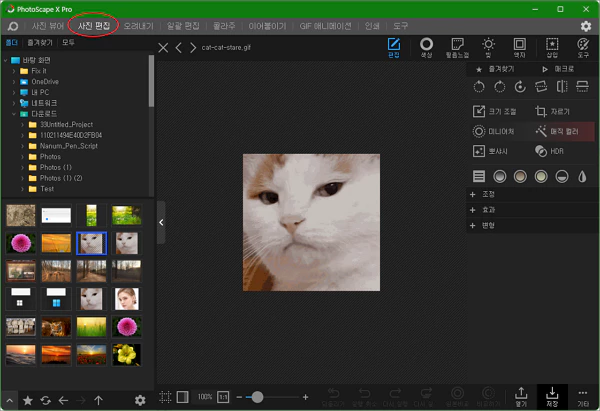Apply the 미니어처 (Miniature) effect
The height and width of the screenshot is (411, 600).
494,131
